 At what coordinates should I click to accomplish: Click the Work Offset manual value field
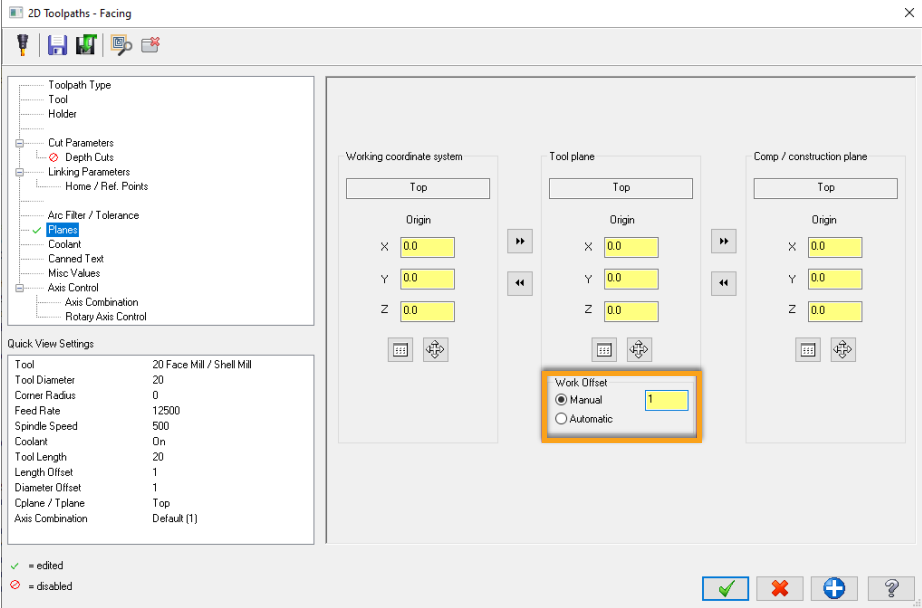tap(666, 400)
